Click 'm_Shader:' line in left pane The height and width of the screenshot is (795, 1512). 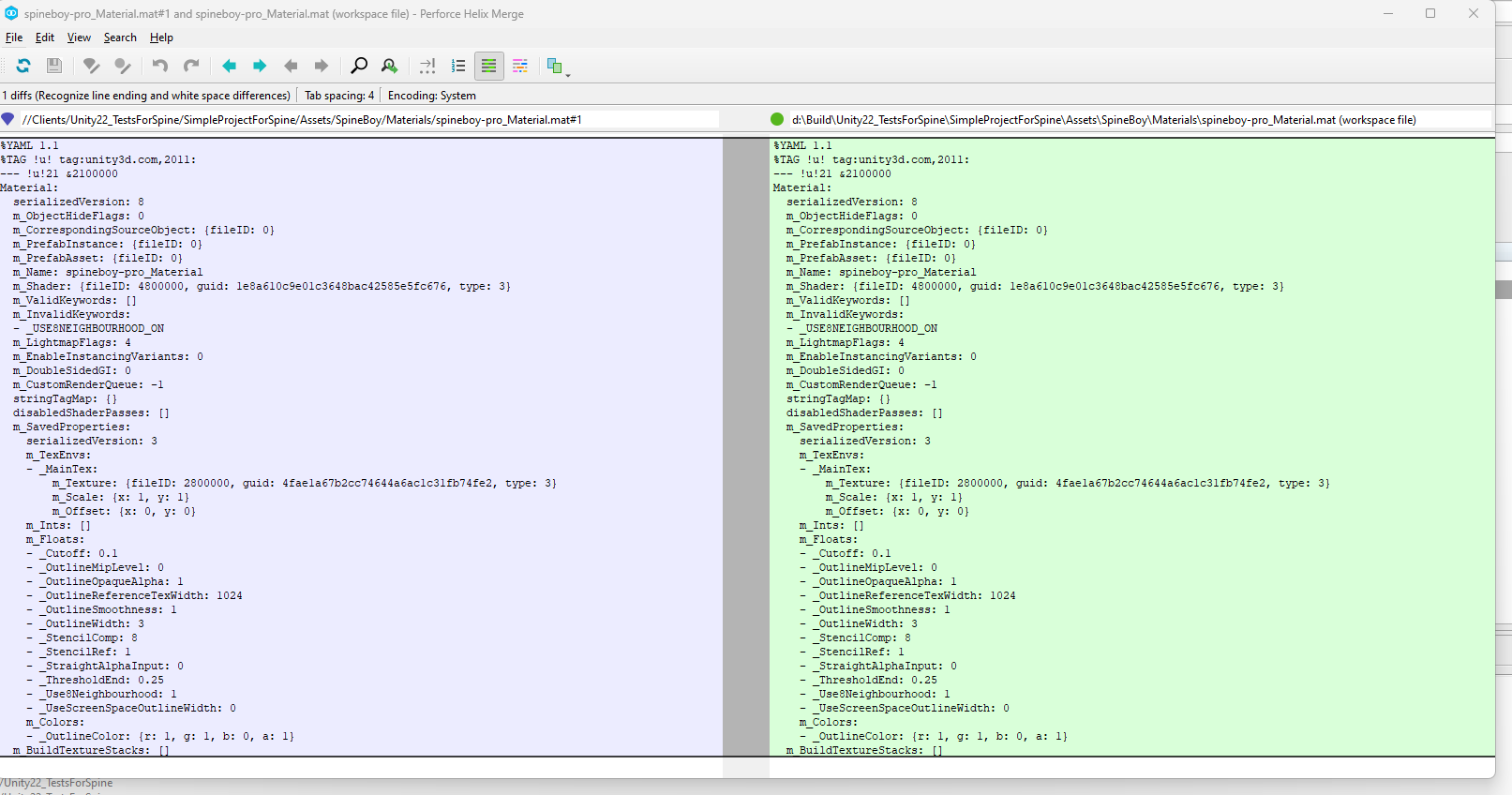pyautogui.click(x=262, y=286)
